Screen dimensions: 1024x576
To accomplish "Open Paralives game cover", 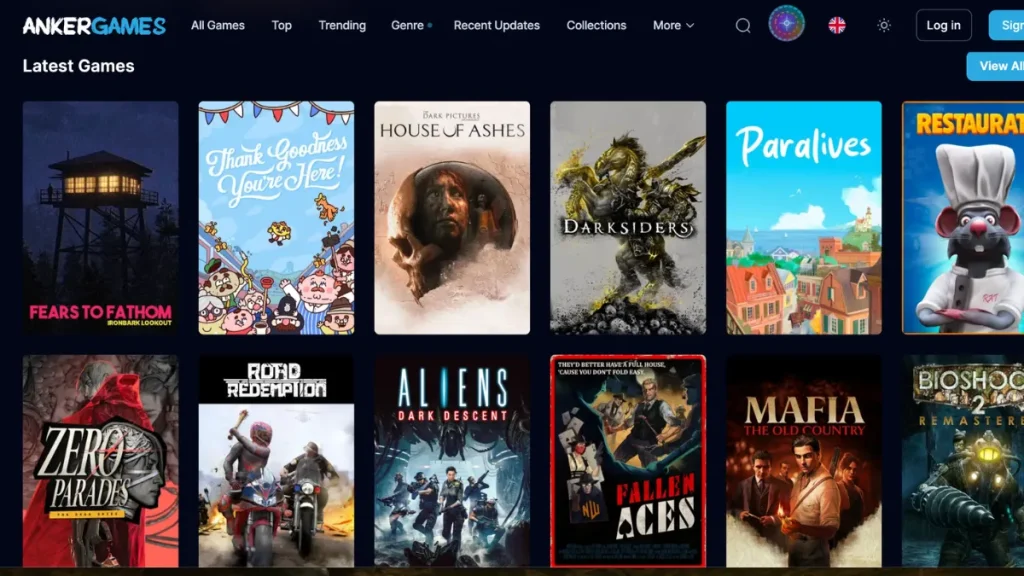I will click(x=804, y=217).
